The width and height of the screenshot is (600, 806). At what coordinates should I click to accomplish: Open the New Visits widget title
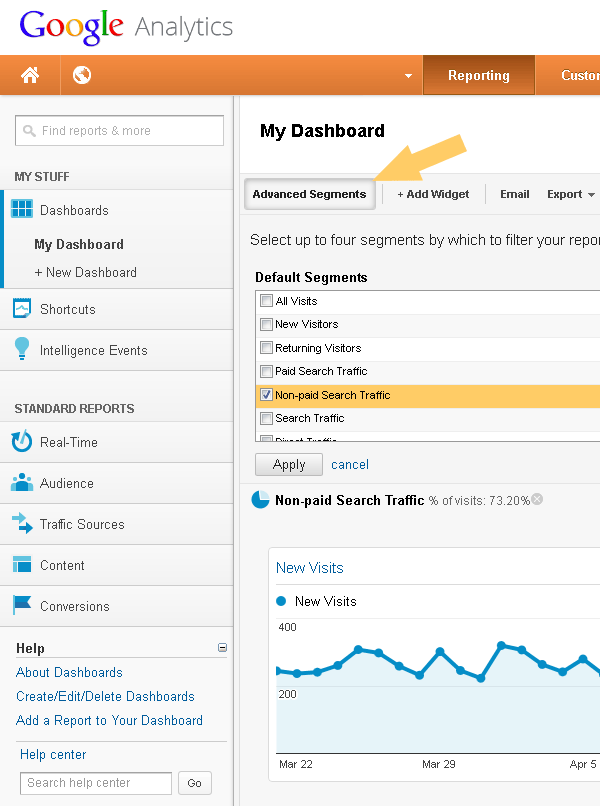click(x=310, y=568)
